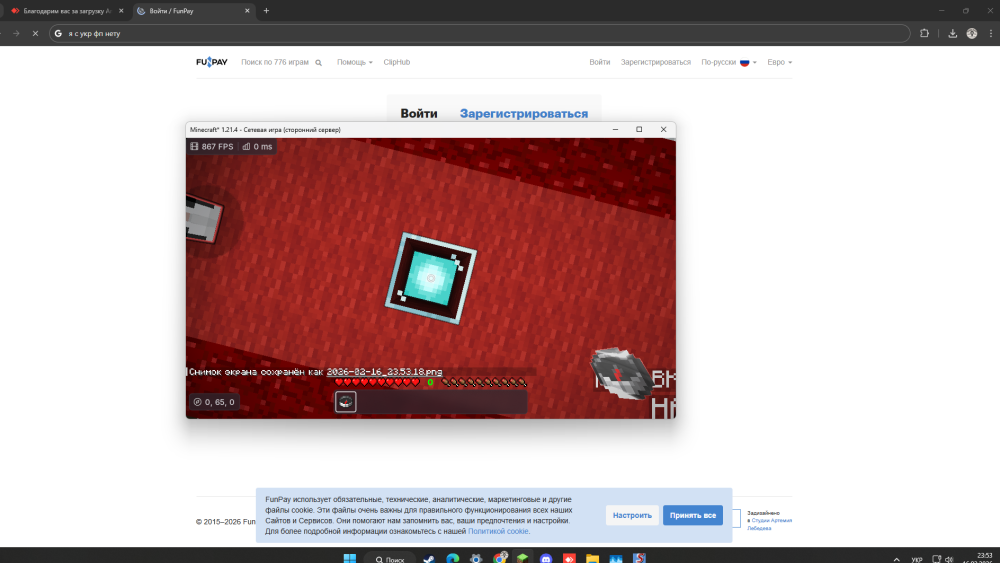Image resolution: width=1000 pixels, height=563 pixels.
Task: Open the browser downloads icon
Action: [x=952, y=33]
